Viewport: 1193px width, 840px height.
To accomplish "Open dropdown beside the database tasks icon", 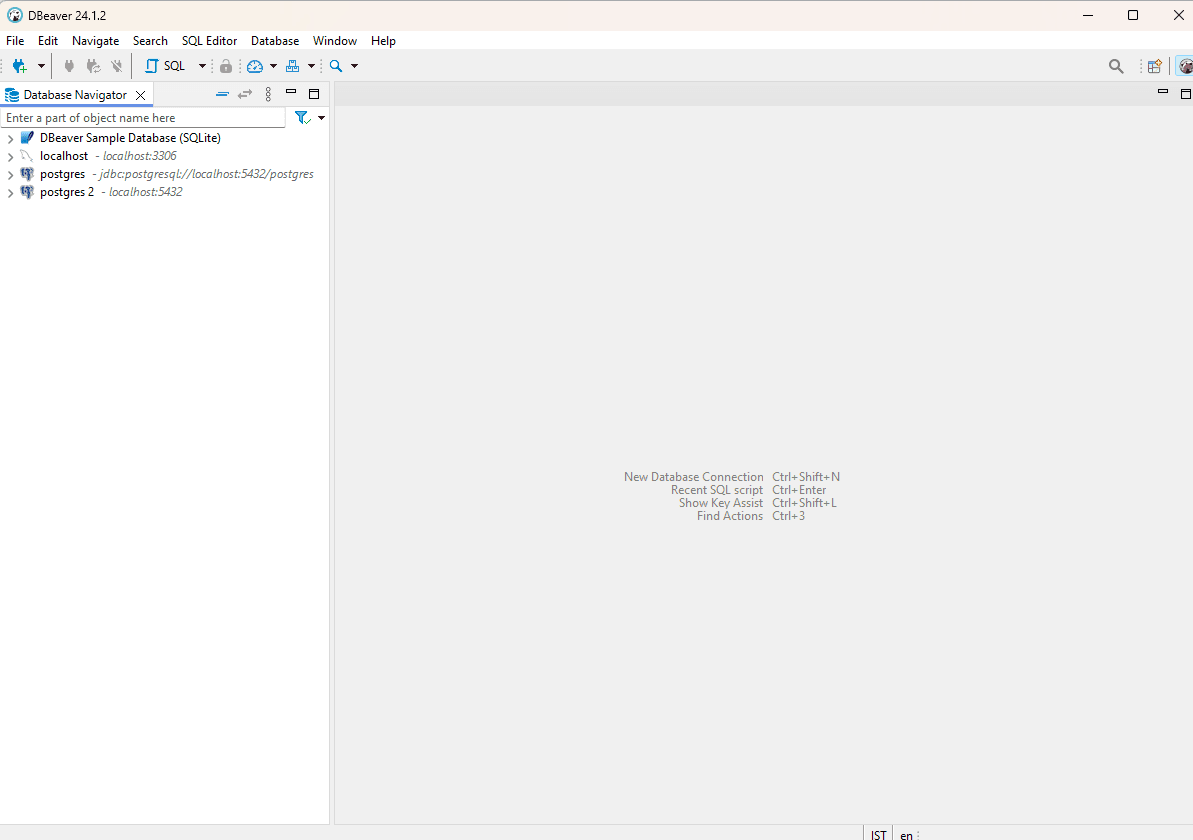I will click(311, 66).
